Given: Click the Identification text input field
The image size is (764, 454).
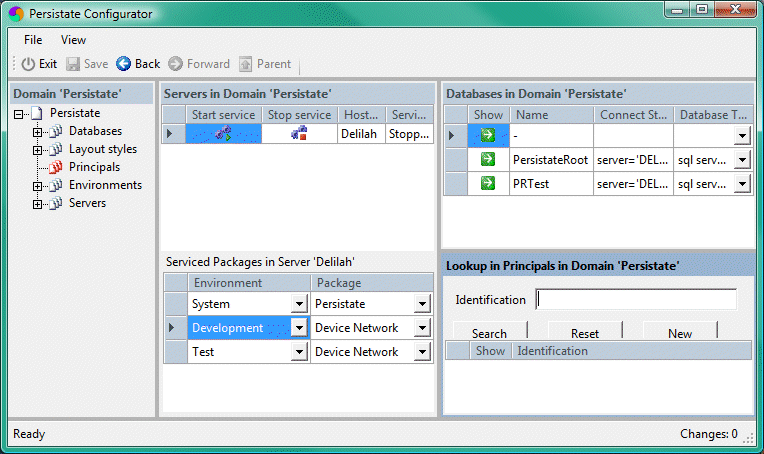Looking at the screenshot, I should click(x=636, y=299).
